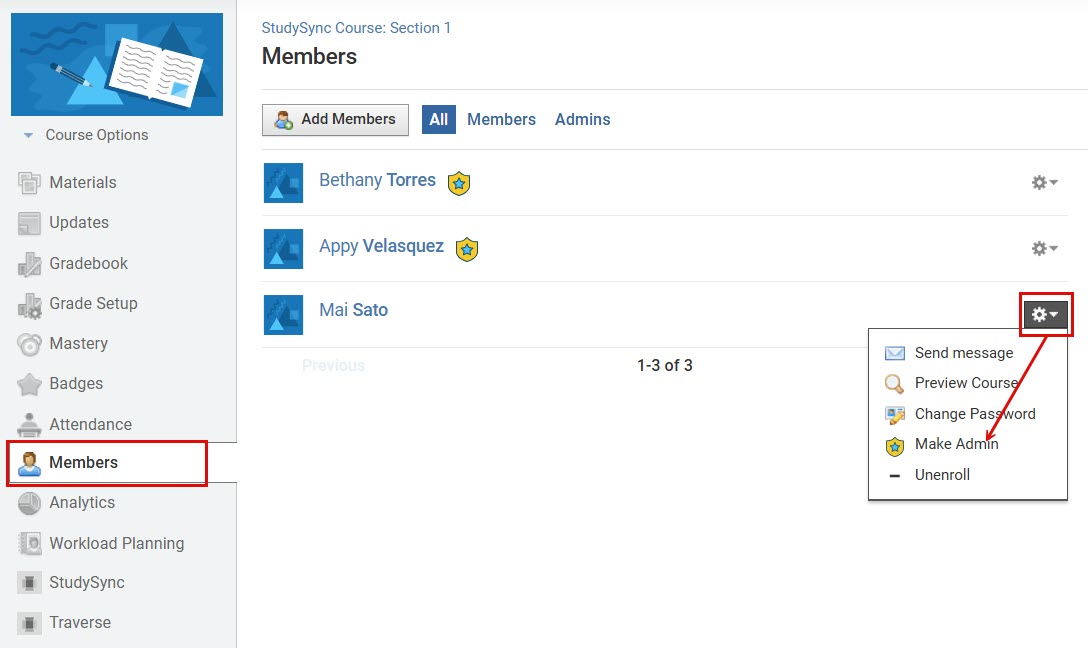
Task: Open the Analytics page
Action: pyautogui.click(x=82, y=502)
